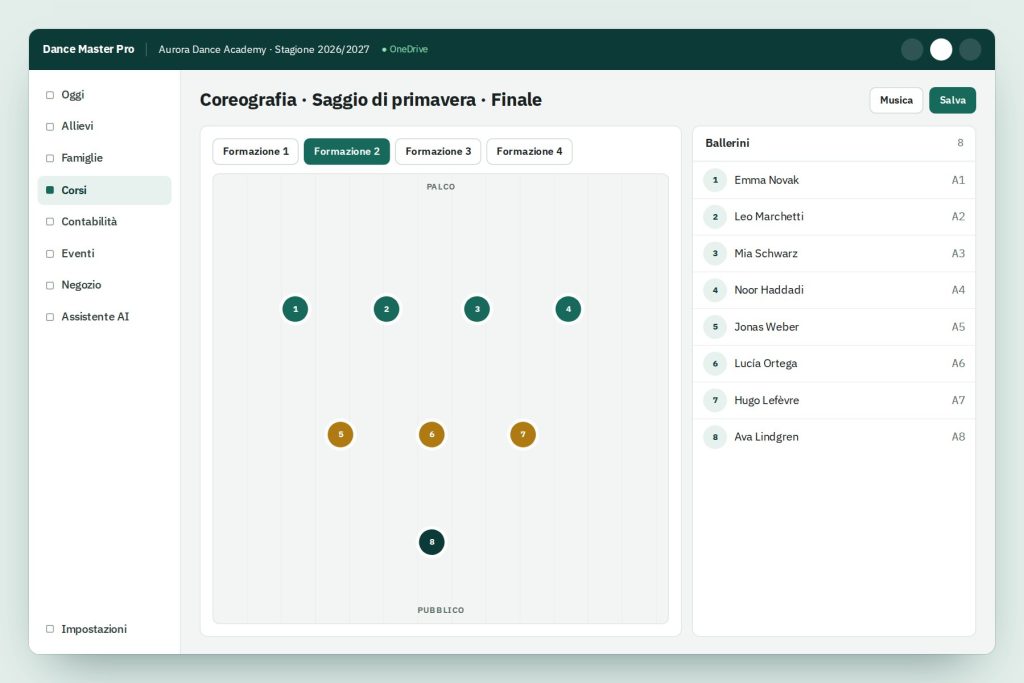Image resolution: width=1024 pixels, height=683 pixels.
Task: Go to Negozio in the sidebar
Action: [x=104, y=285]
